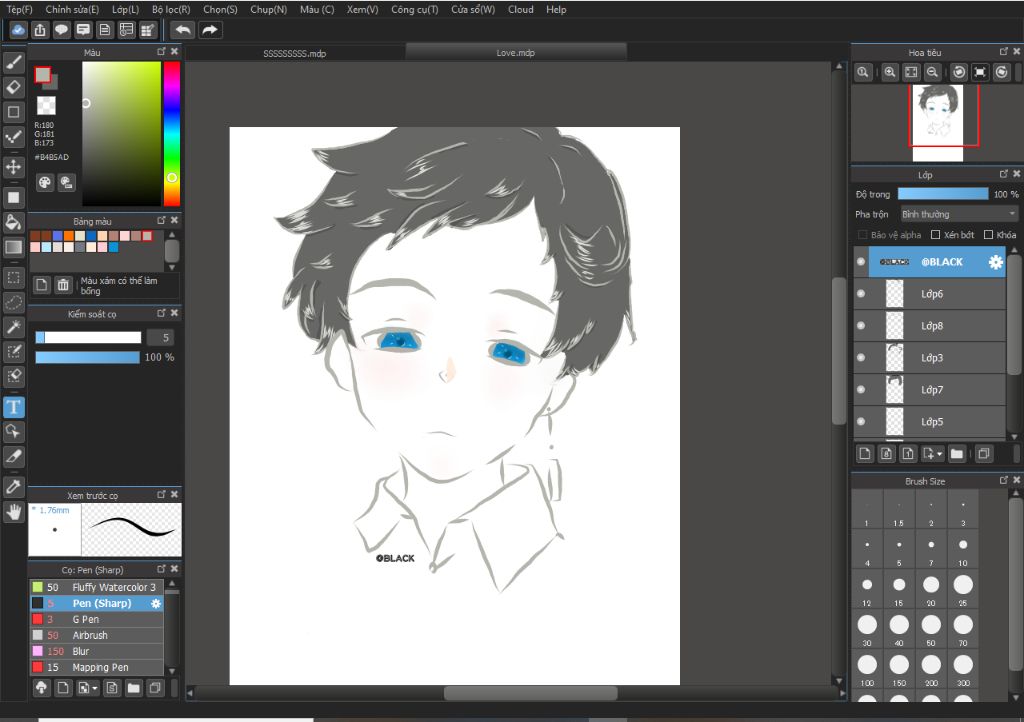The height and width of the screenshot is (722, 1024).
Task: Click the Undo arrow in top toolbar
Action: (x=182, y=30)
